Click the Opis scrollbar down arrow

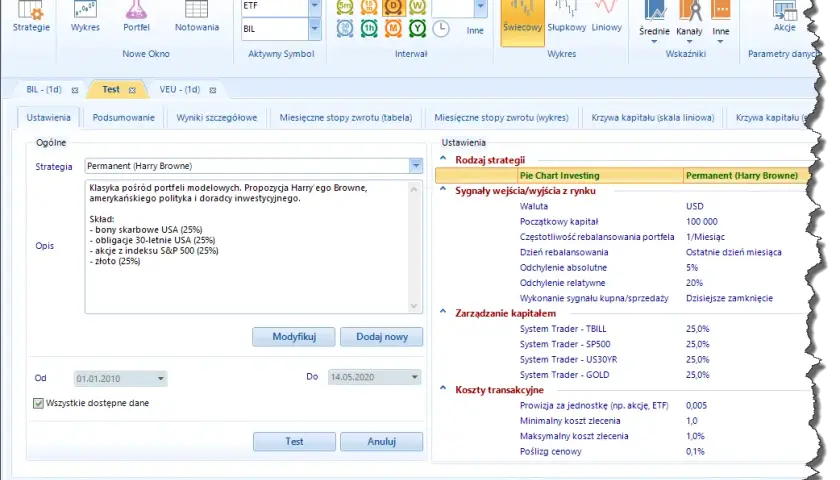pos(414,306)
